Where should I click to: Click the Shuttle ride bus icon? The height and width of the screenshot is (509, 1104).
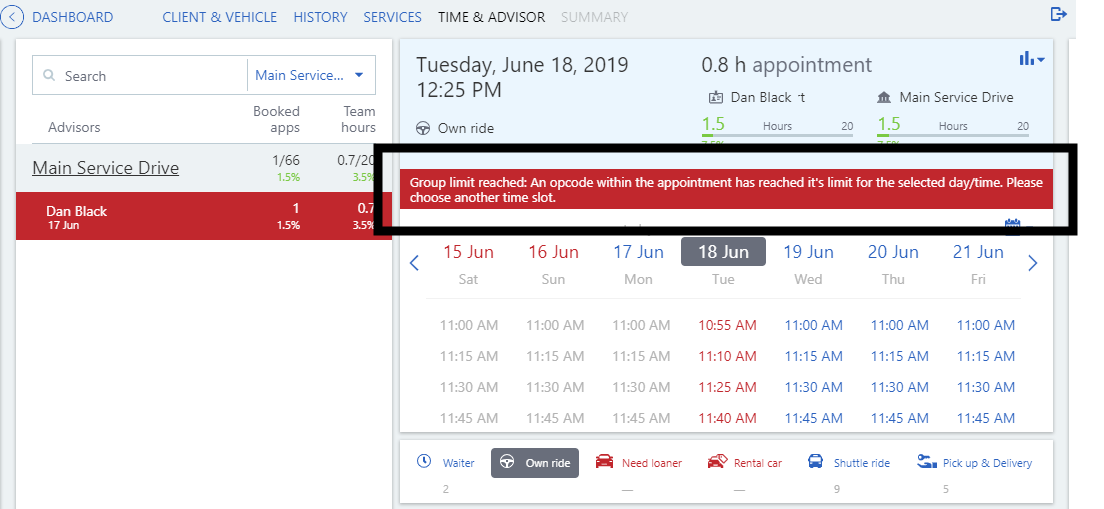[816, 462]
